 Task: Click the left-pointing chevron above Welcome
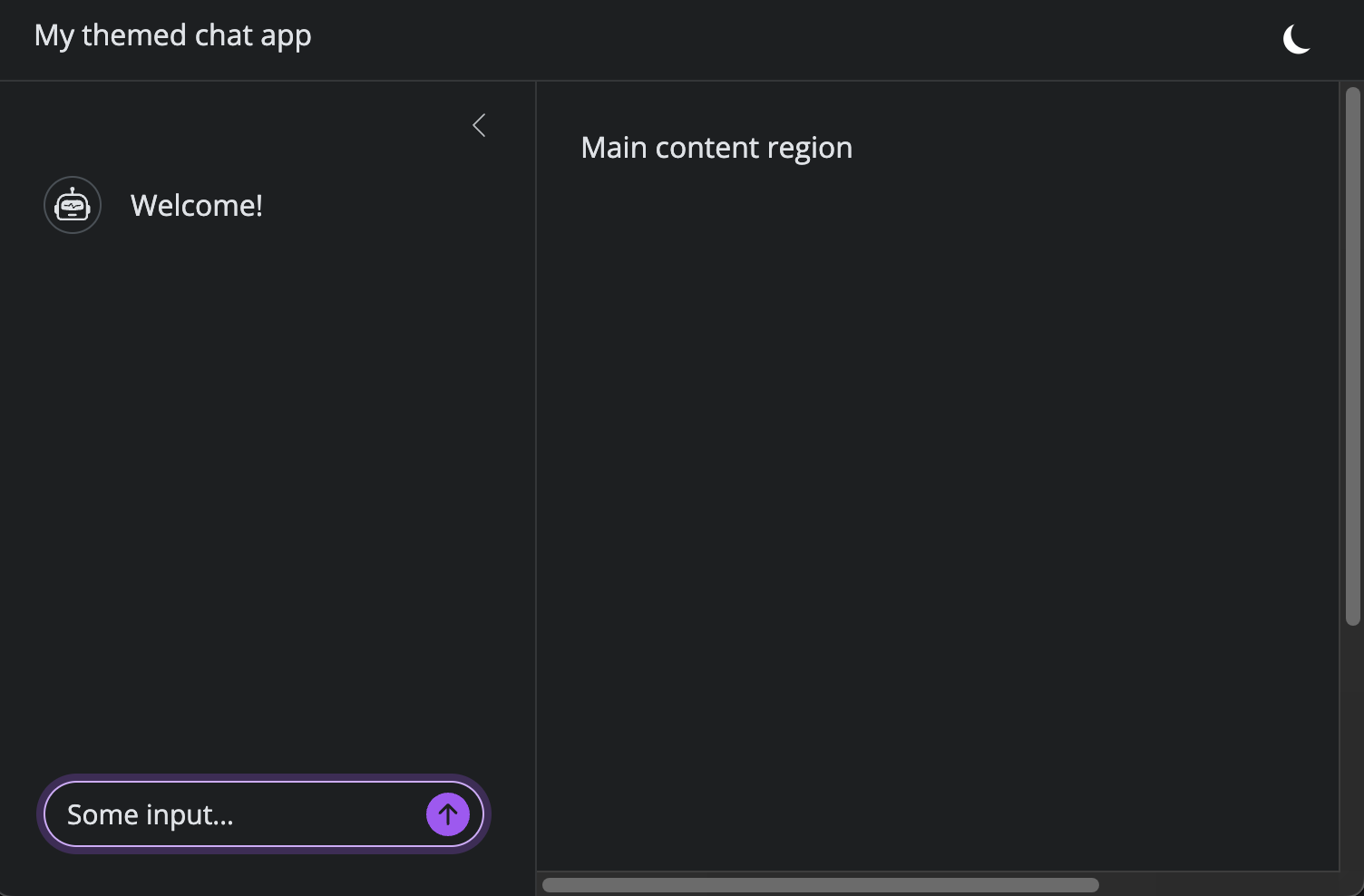point(479,125)
